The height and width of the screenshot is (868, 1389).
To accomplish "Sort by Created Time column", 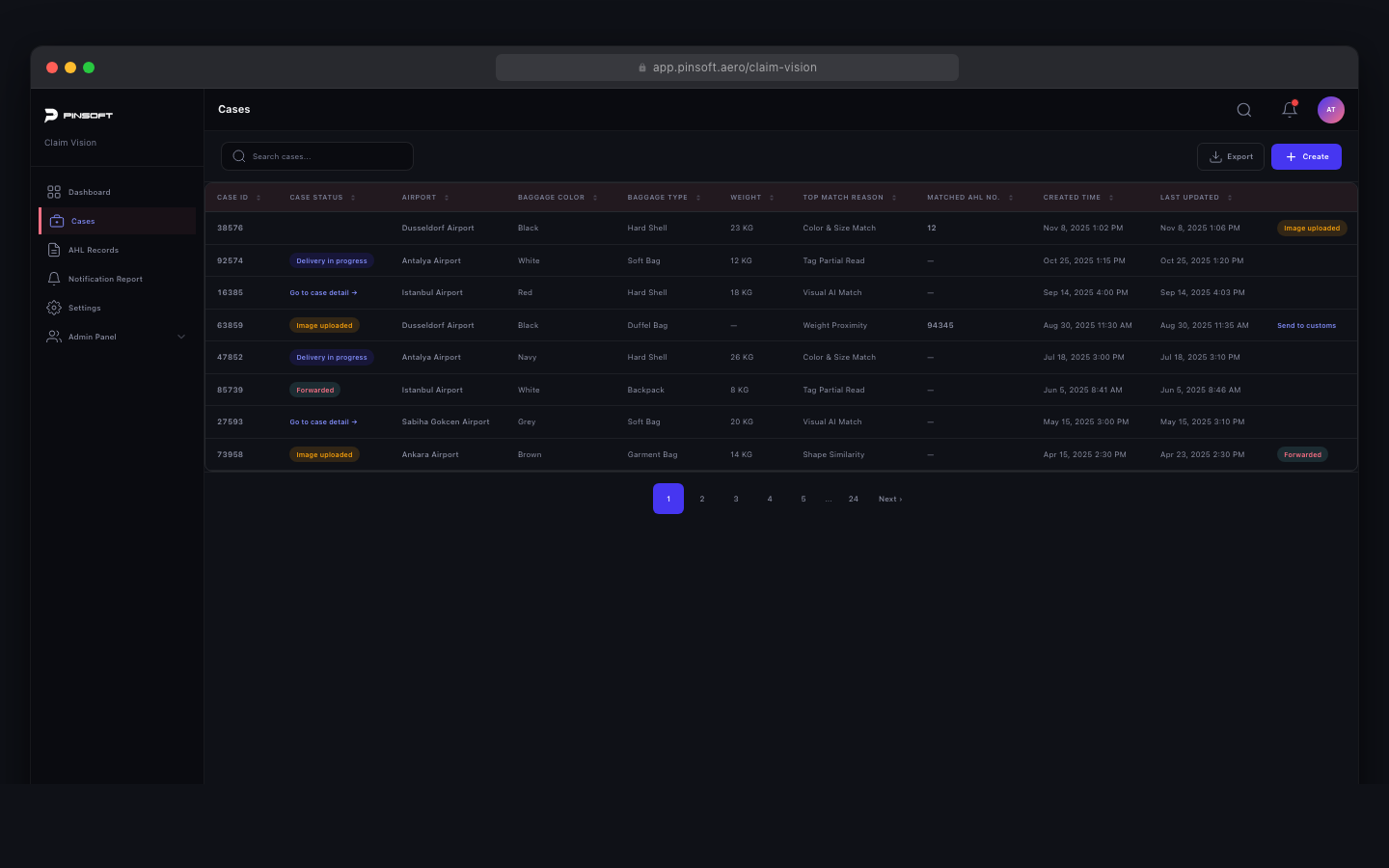I will click(x=1111, y=198).
